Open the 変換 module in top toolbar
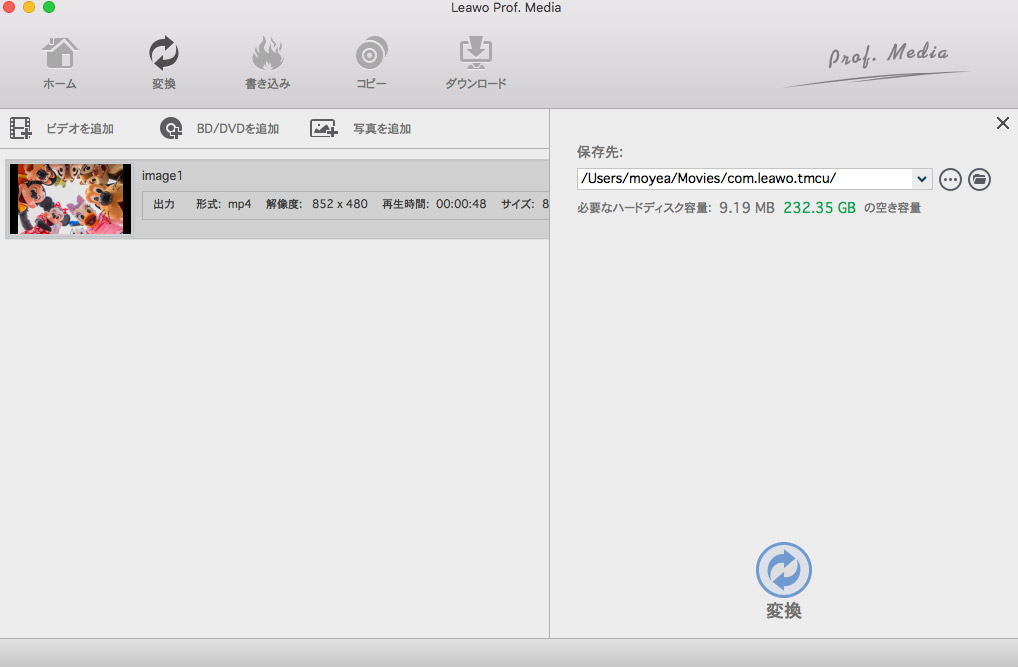The height and width of the screenshot is (667, 1018). (x=164, y=64)
